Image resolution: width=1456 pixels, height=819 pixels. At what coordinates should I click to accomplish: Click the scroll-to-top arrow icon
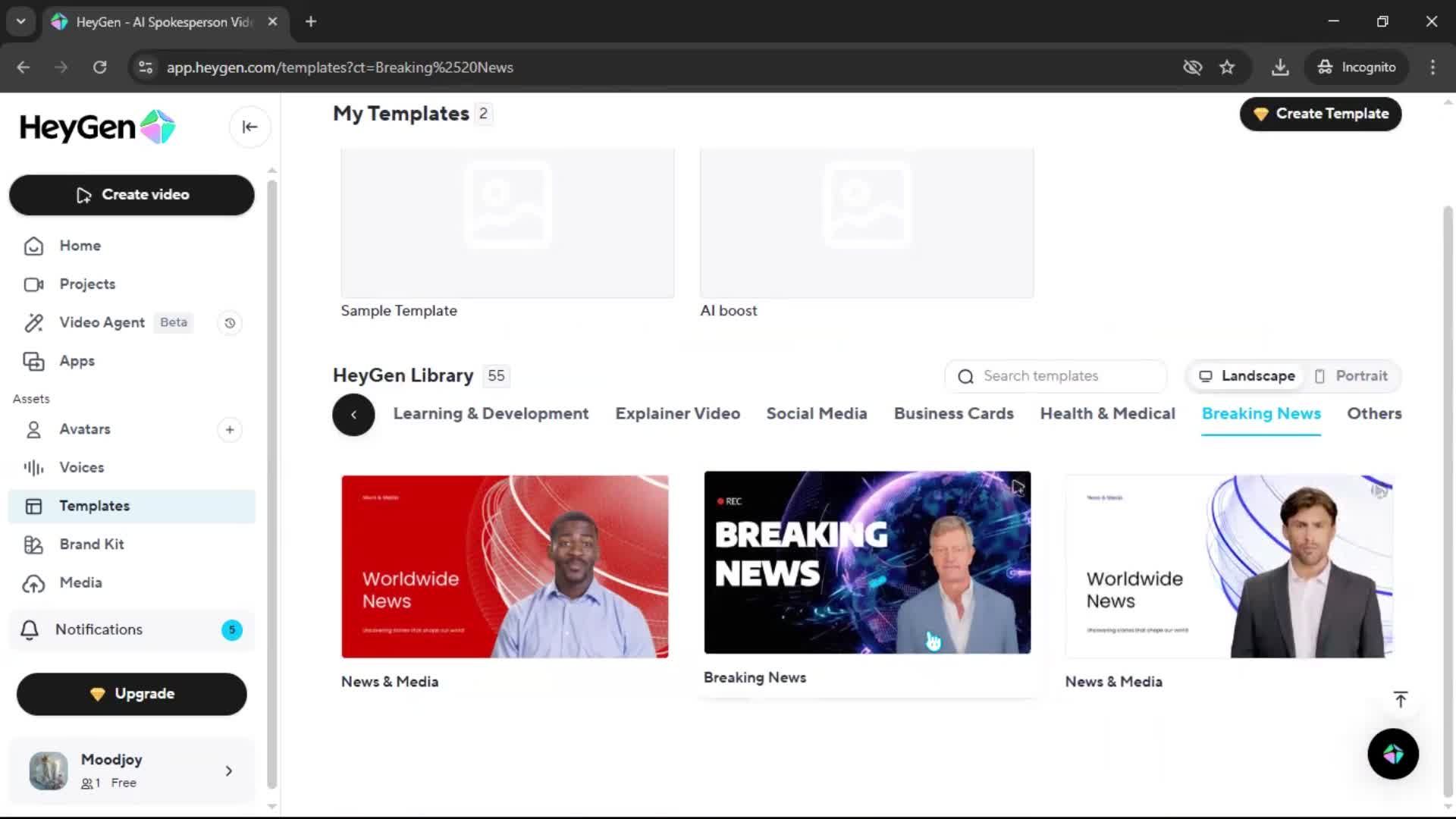coord(1400,699)
